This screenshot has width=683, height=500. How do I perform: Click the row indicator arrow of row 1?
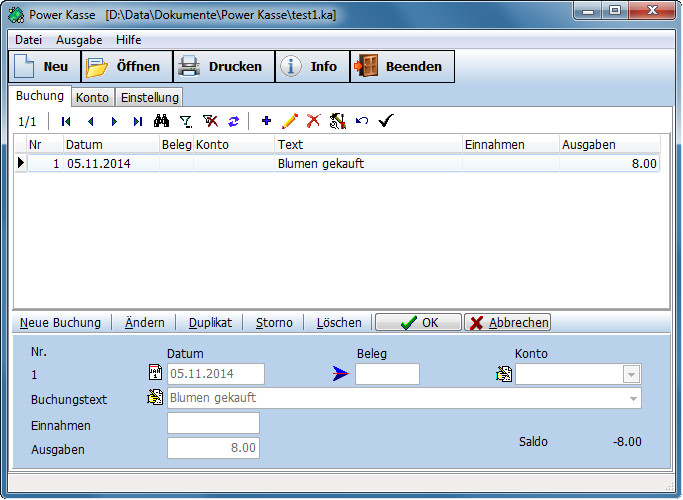click(20, 163)
